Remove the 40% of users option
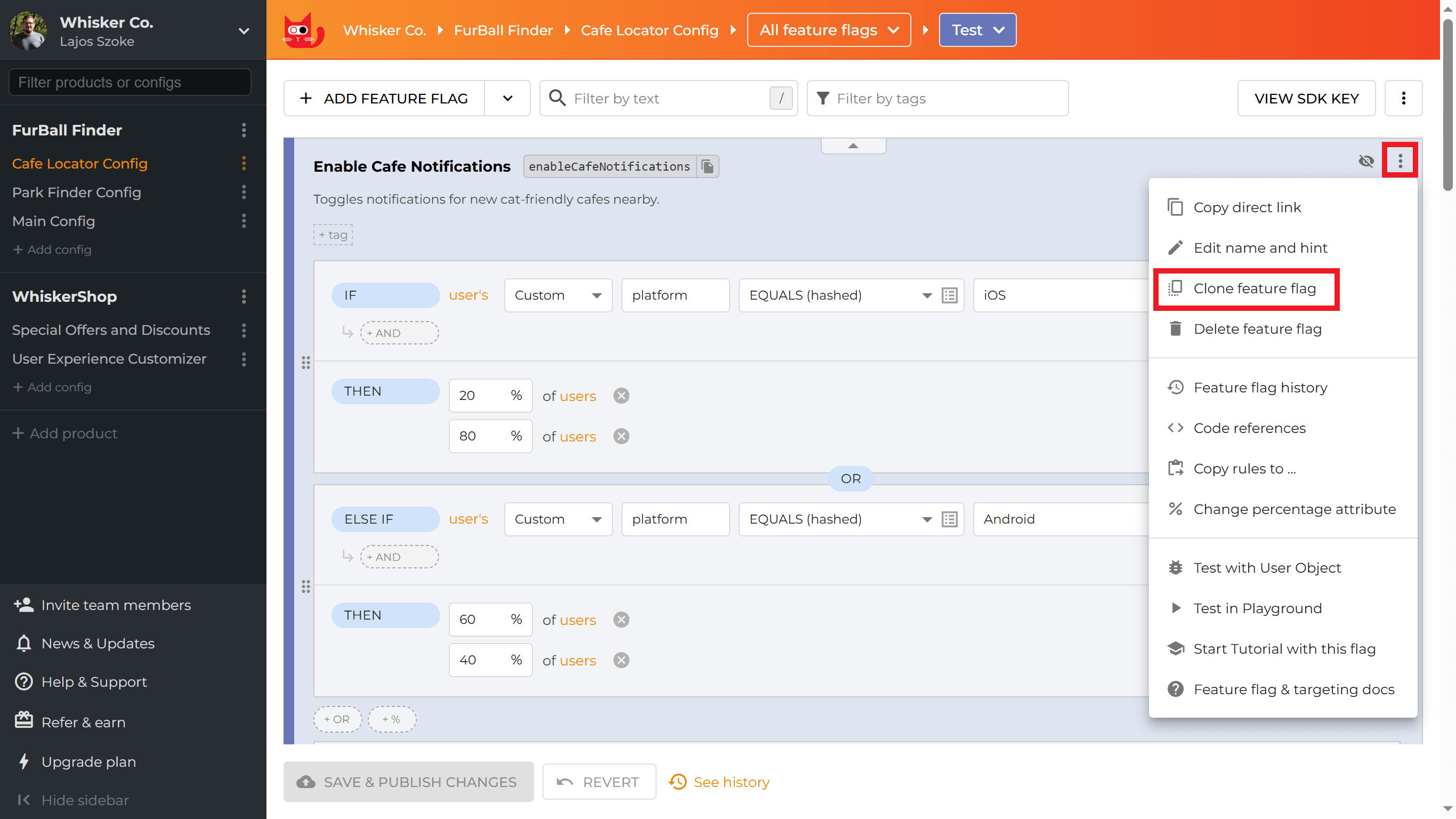The height and width of the screenshot is (819, 1456). click(621, 660)
